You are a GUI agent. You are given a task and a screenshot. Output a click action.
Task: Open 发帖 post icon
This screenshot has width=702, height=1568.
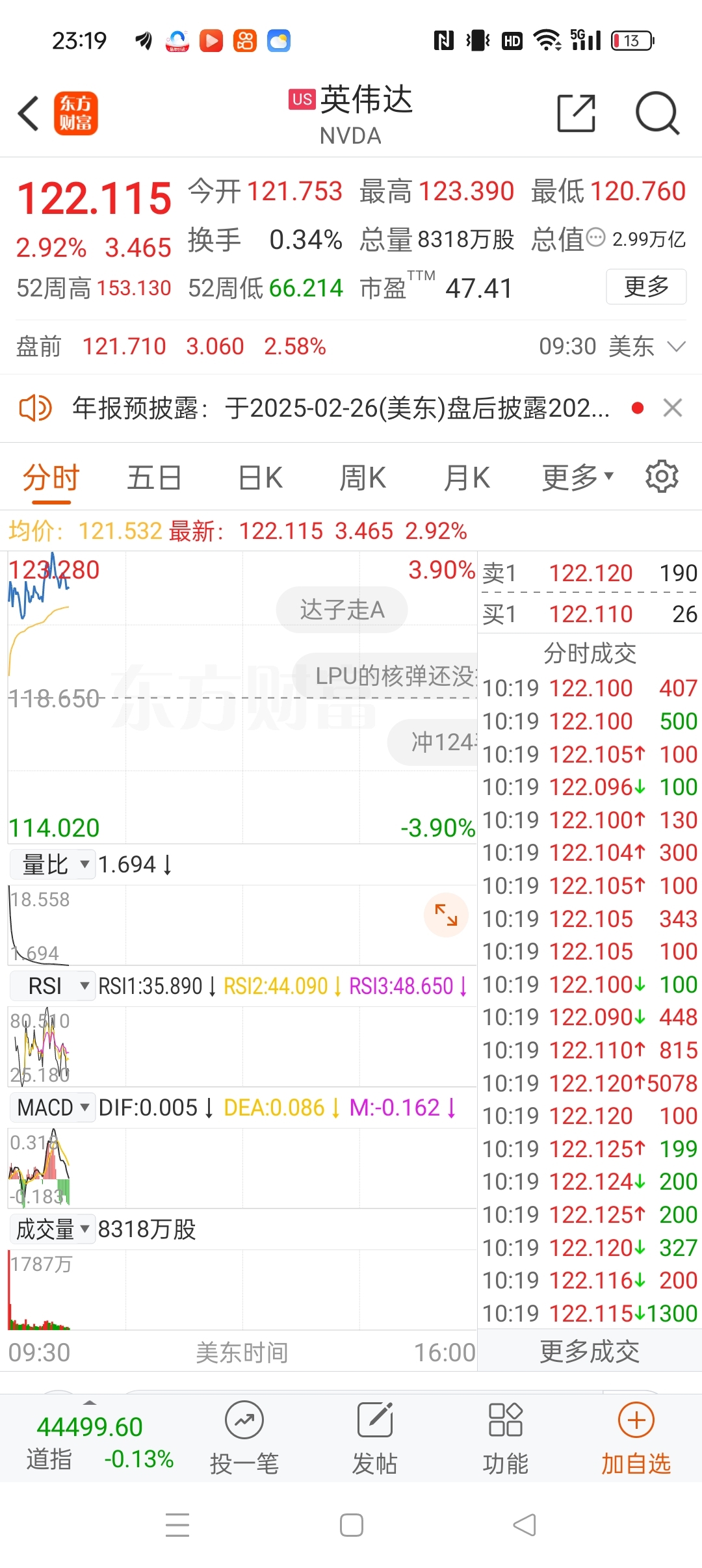click(375, 1420)
